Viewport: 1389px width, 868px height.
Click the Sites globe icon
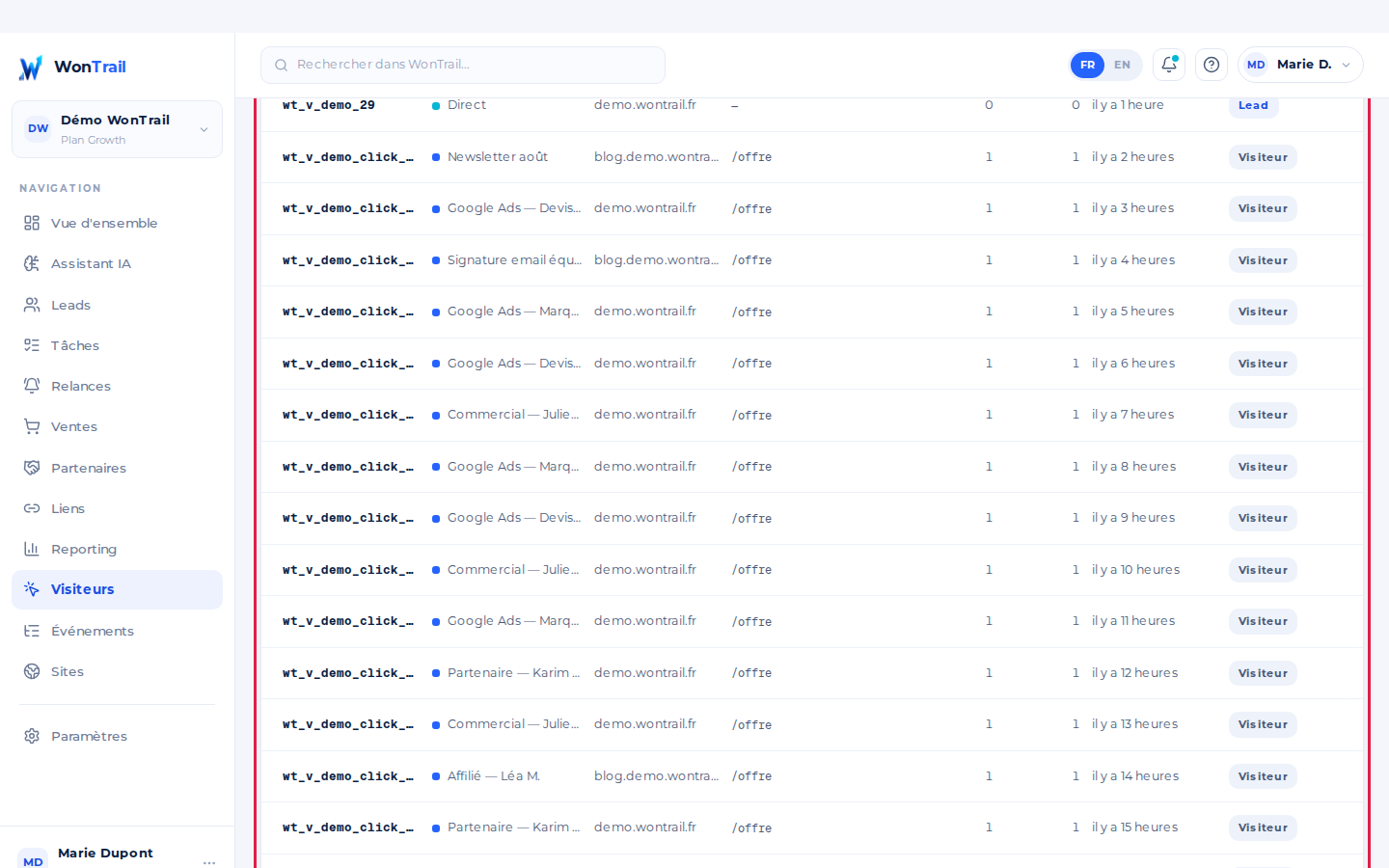click(32, 671)
